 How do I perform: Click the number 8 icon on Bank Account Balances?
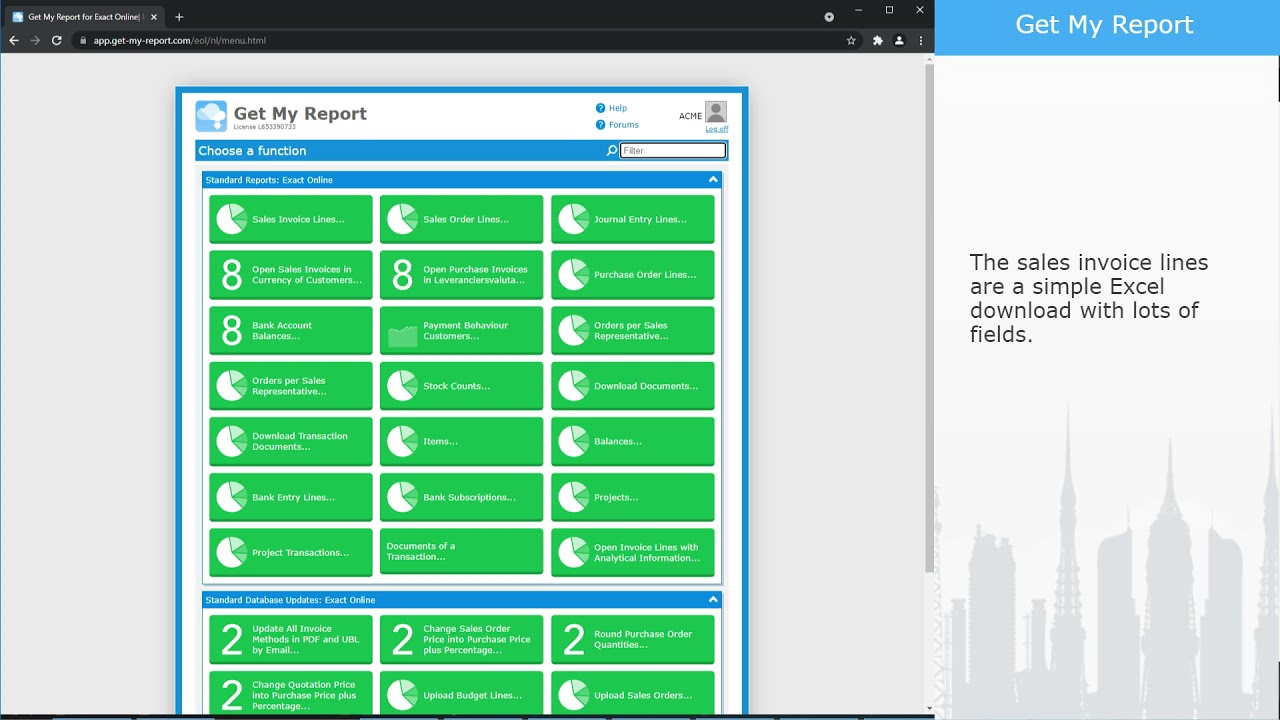pyautogui.click(x=231, y=330)
